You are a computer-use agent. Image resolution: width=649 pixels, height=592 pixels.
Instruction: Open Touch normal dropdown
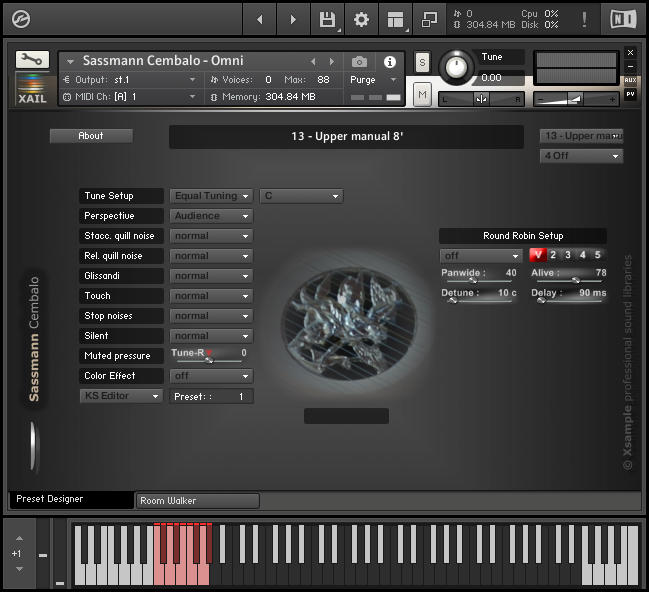211,296
